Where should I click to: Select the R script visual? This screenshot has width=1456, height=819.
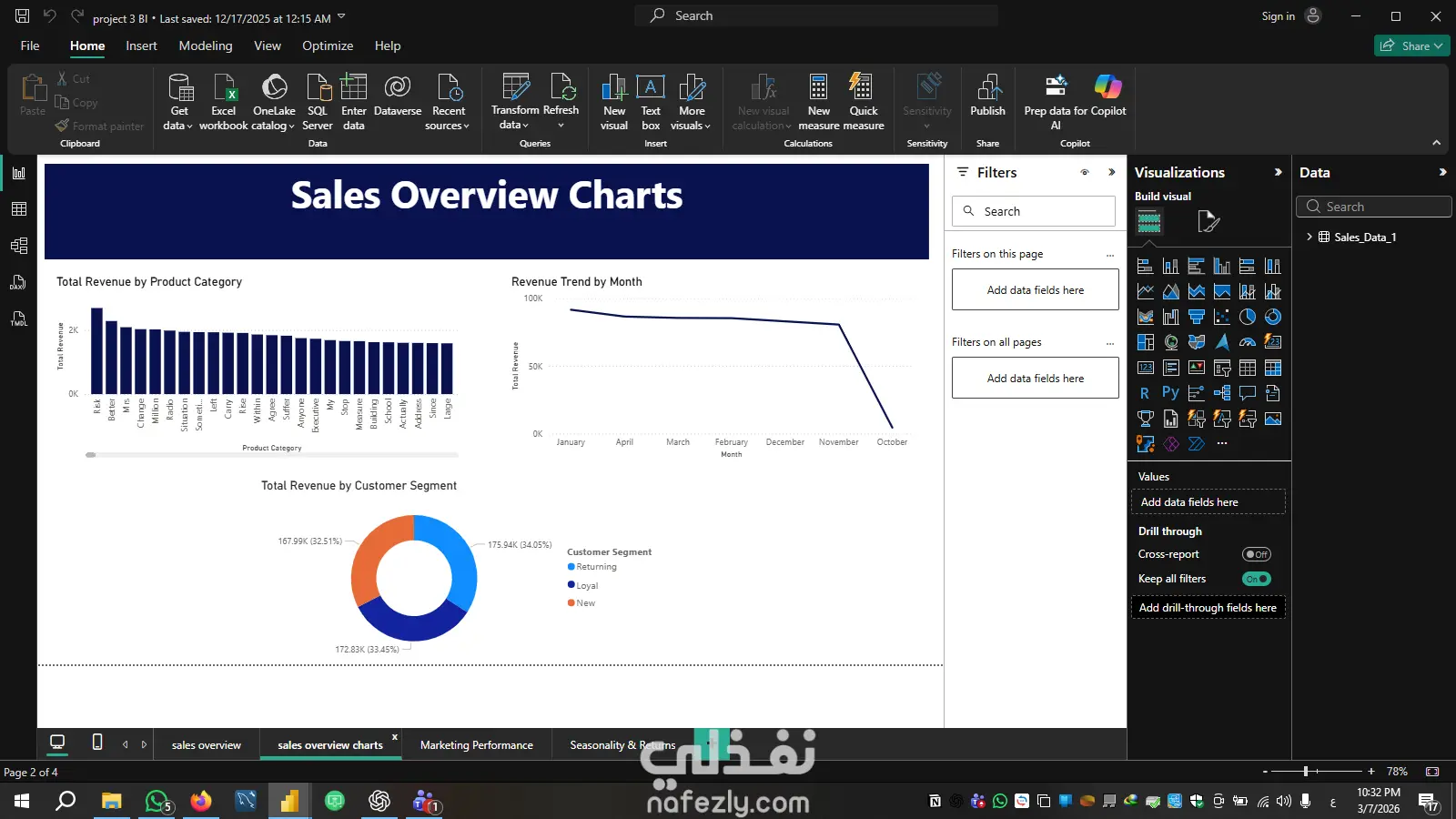coord(1145,393)
